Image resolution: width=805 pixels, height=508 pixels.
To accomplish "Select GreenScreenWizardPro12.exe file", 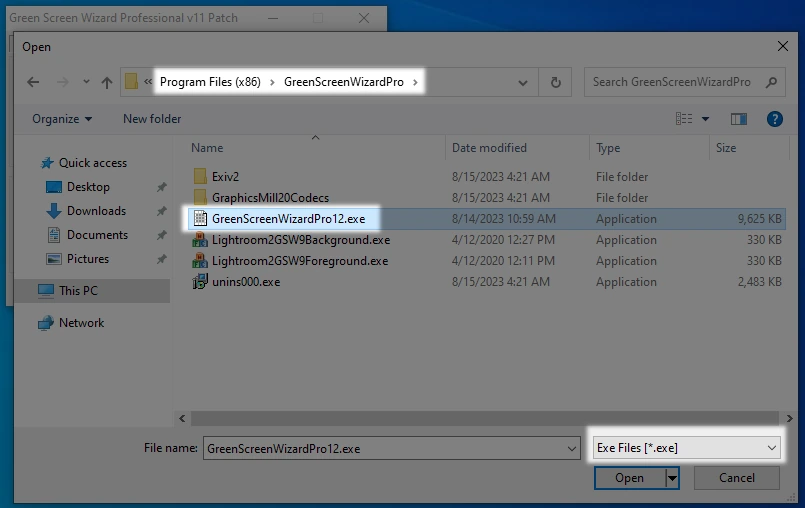I will click(x=288, y=219).
